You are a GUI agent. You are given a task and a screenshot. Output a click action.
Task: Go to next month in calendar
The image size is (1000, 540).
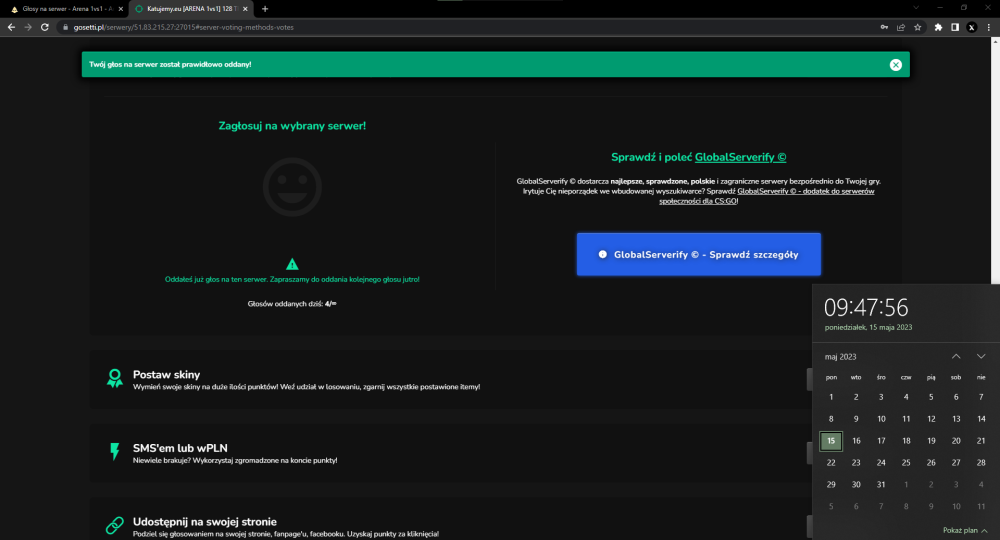click(x=981, y=356)
